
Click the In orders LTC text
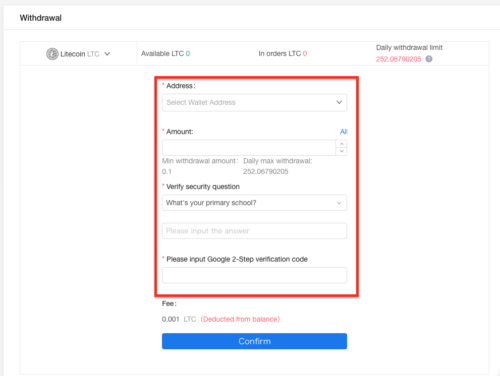[x=283, y=54]
